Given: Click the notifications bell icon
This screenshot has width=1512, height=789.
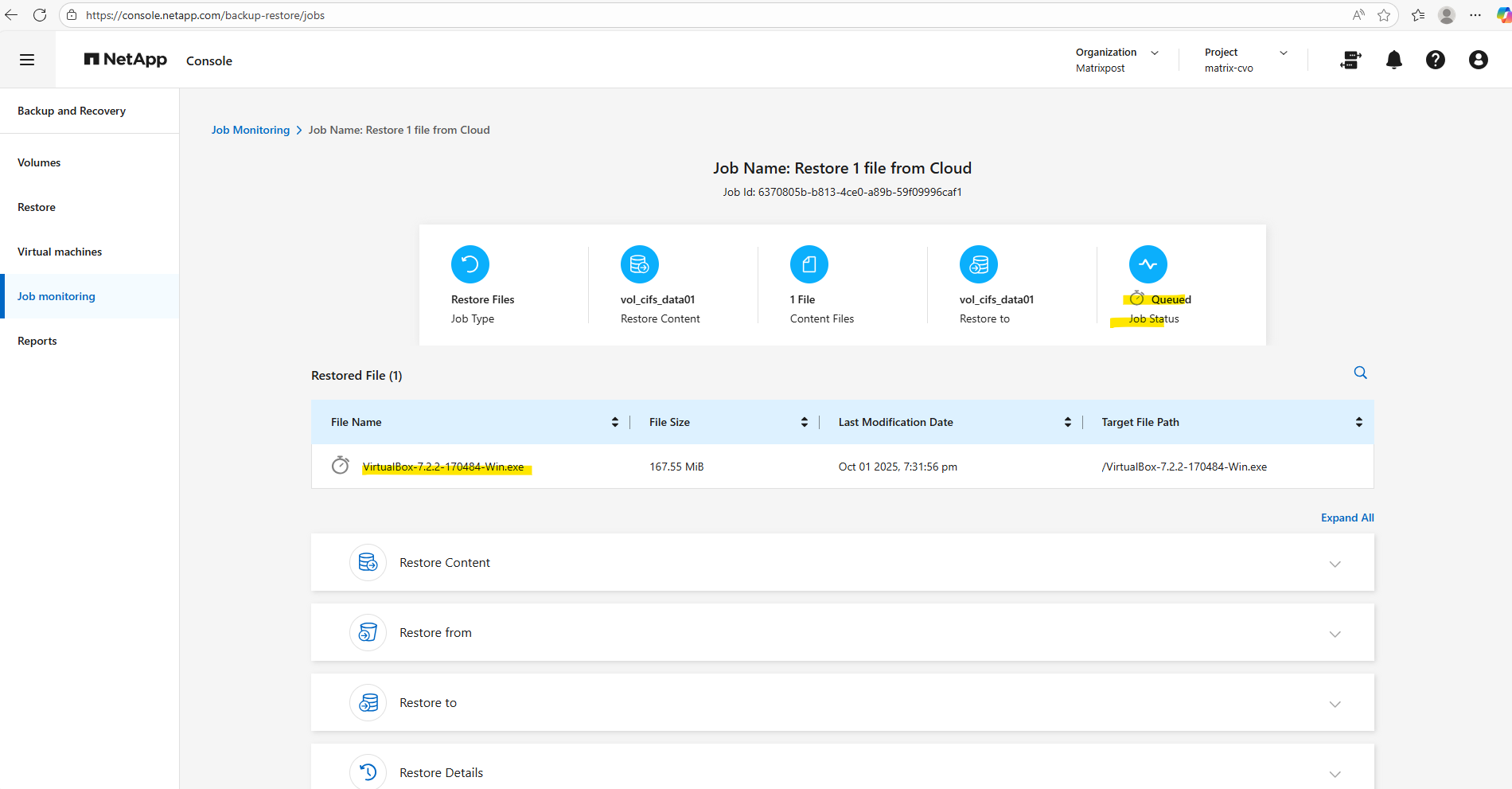Looking at the screenshot, I should pos(1393,60).
